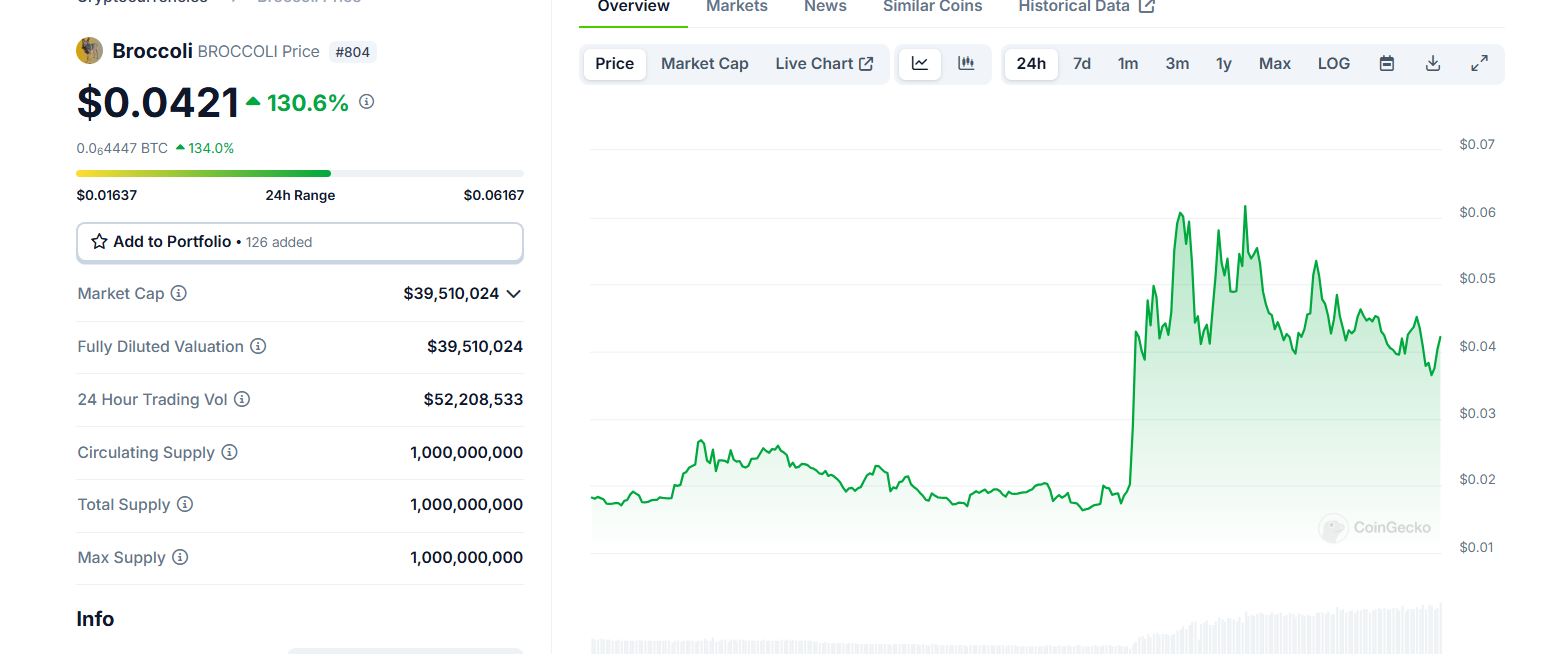
Task: Open the Similar Coins tab
Action: click(933, 7)
